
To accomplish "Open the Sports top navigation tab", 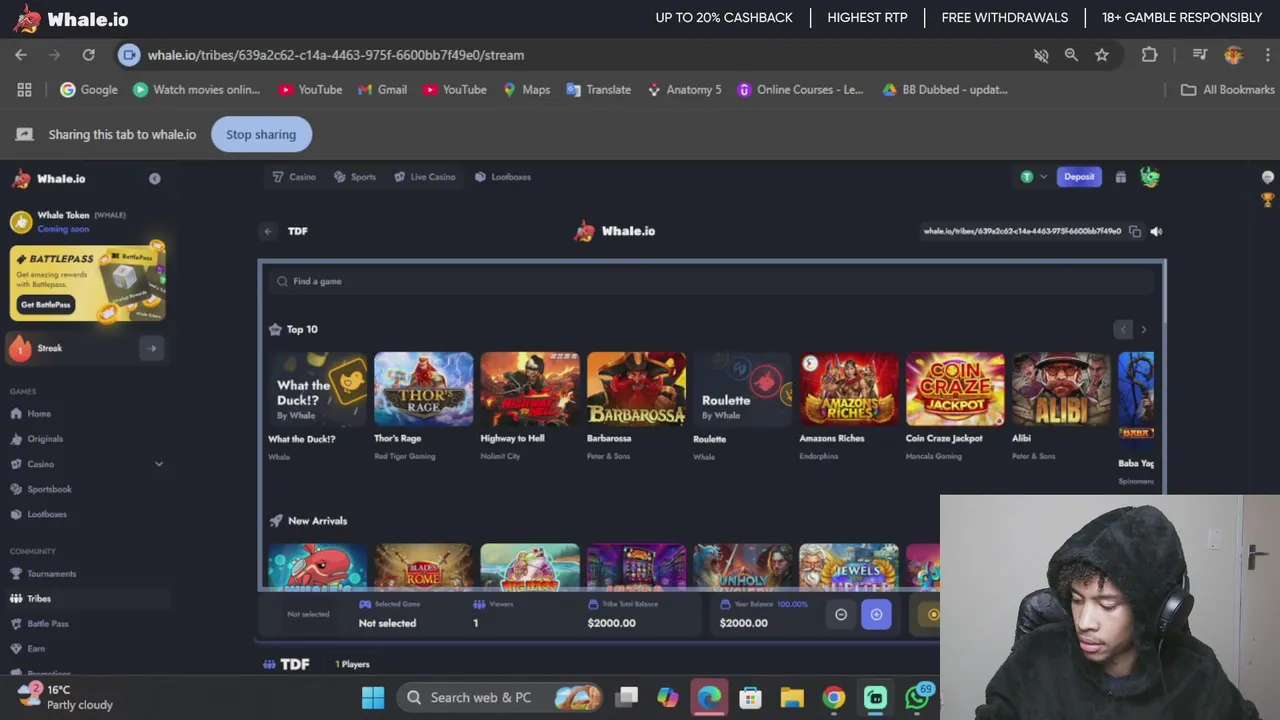I will (x=355, y=177).
